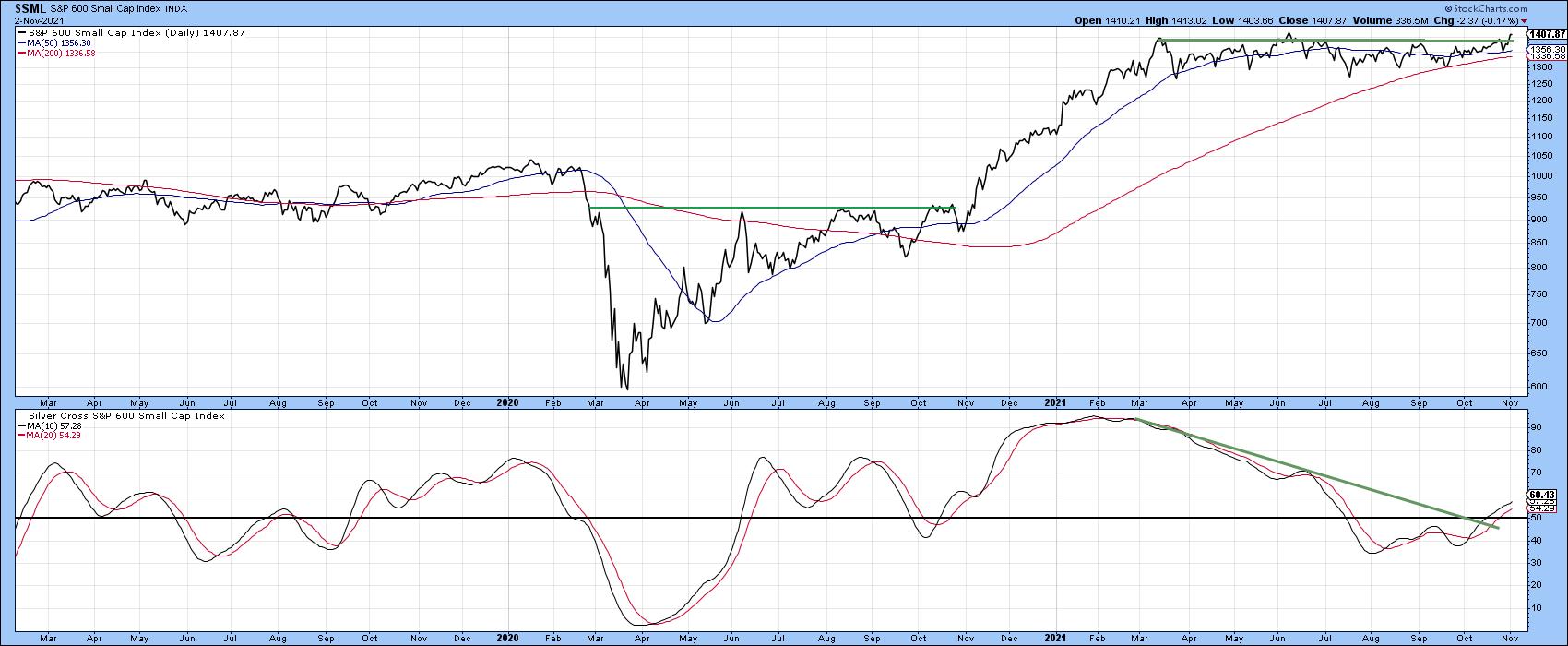
Task: Click the 900 price axis label
Action: pos(1538,220)
